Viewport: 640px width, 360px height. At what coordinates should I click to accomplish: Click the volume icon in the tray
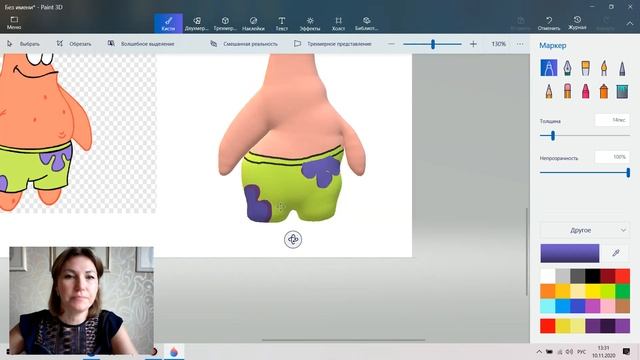click(x=569, y=351)
